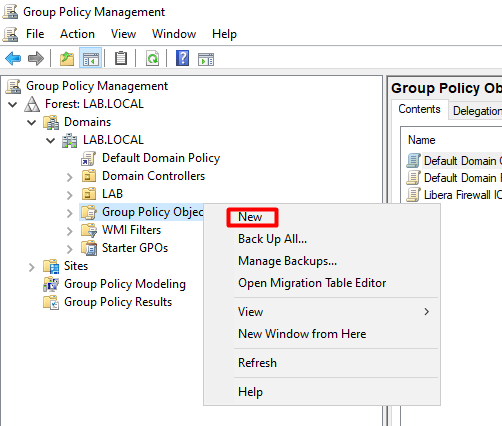The height and width of the screenshot is (426, 502).
Task: Click the gray Forward arrow toolbar icon
Action: [36, 59]
